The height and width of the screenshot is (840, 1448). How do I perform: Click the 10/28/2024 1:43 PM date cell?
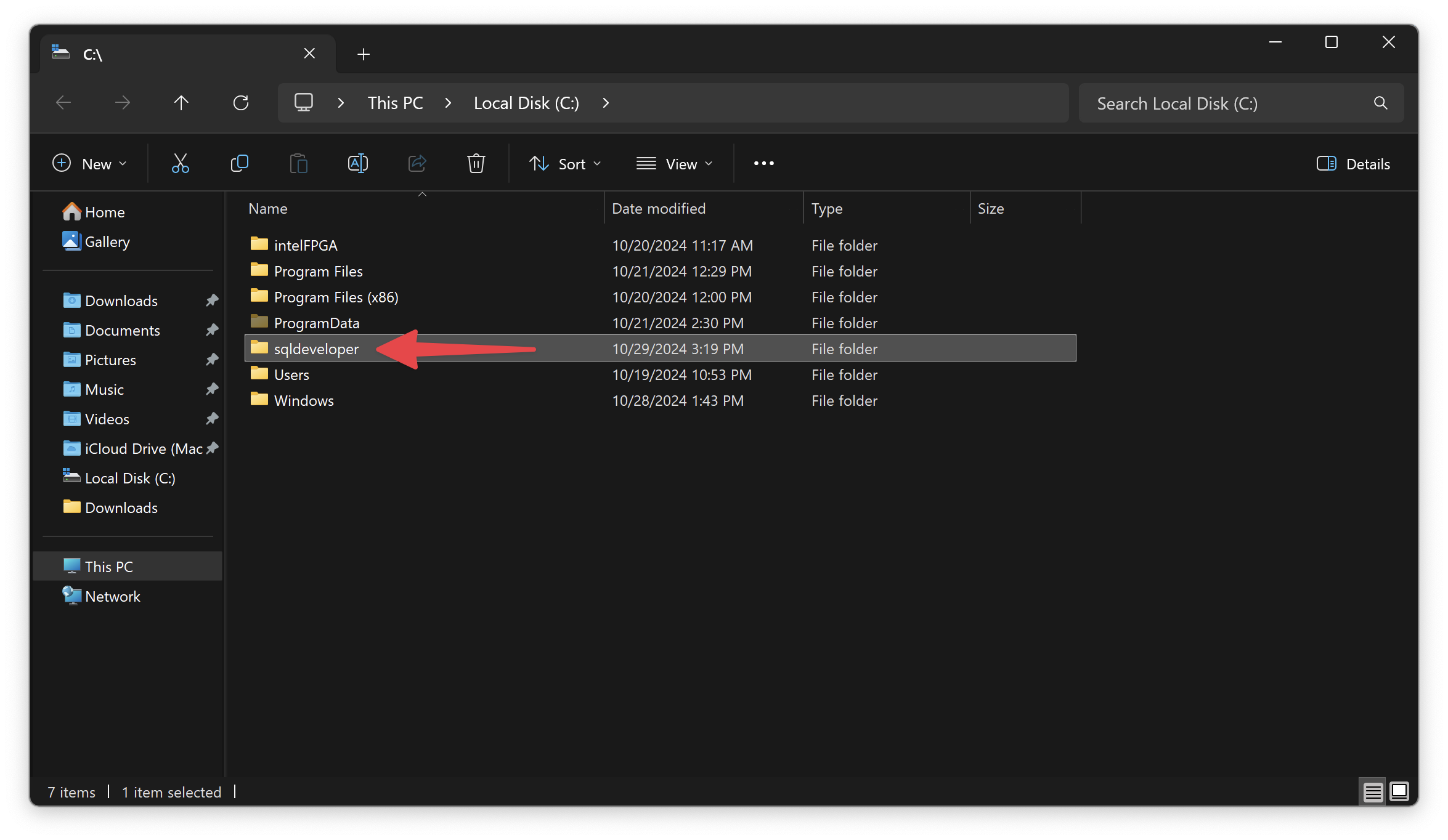[678, 400]
